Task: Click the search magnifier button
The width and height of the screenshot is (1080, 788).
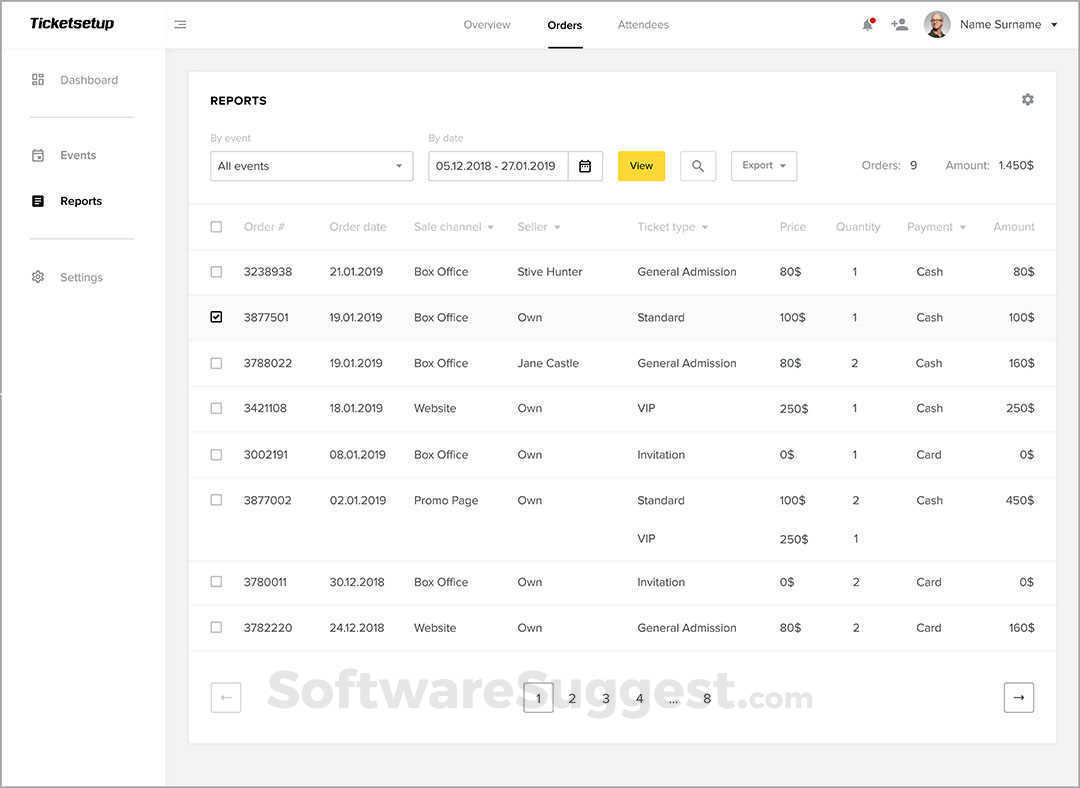Action: point(698,166)
